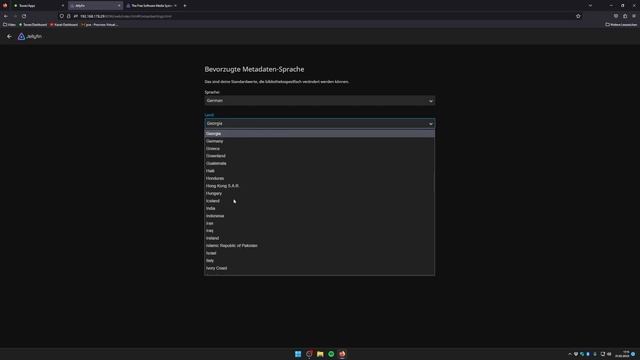Open the Firefox extensions icon
640x360 pixels.
(625, 16)
